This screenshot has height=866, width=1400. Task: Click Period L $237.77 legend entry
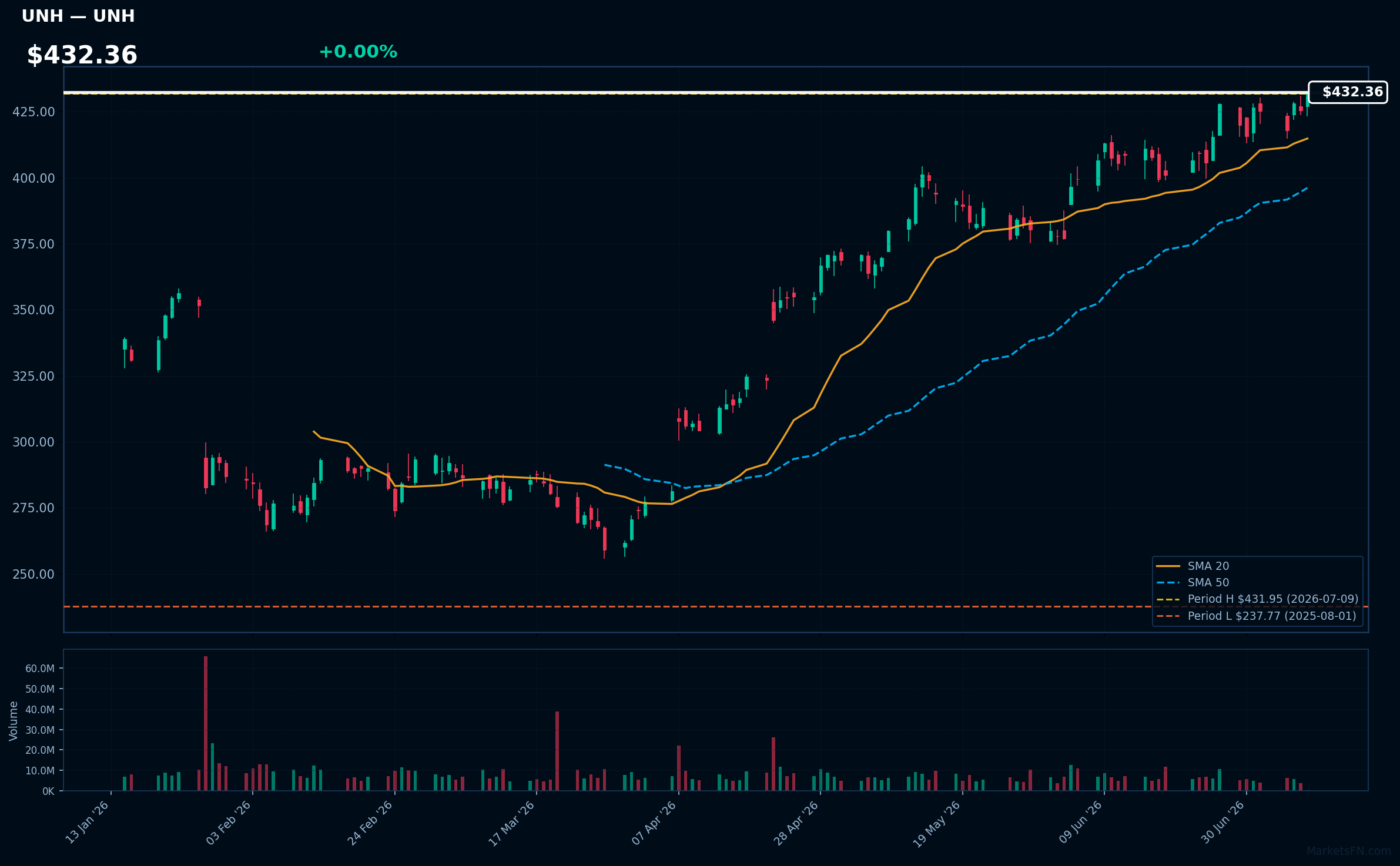[1256, 616]
